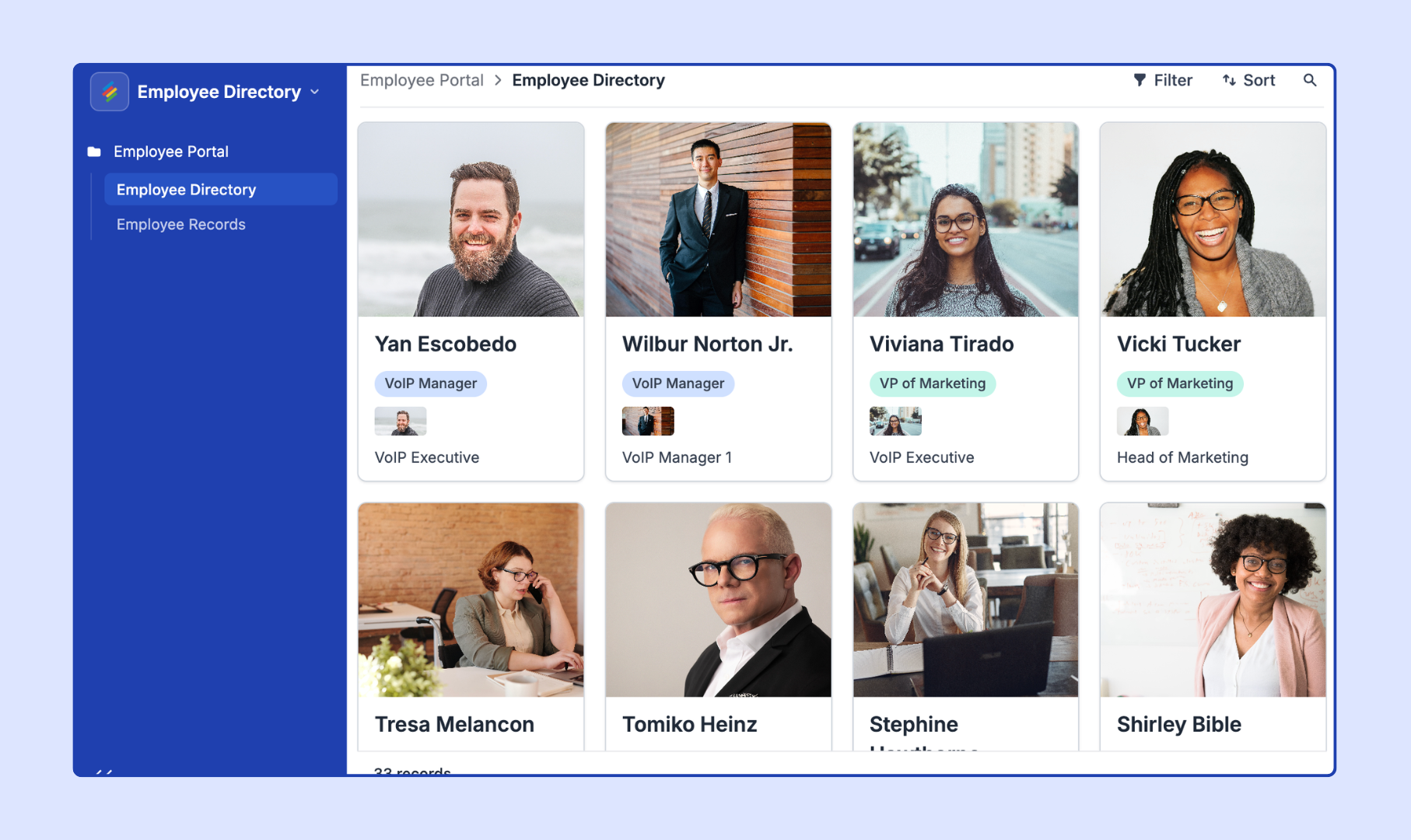Click the search magnifier icon
Screen dimensions: 1411x840
pos(1310,80)
